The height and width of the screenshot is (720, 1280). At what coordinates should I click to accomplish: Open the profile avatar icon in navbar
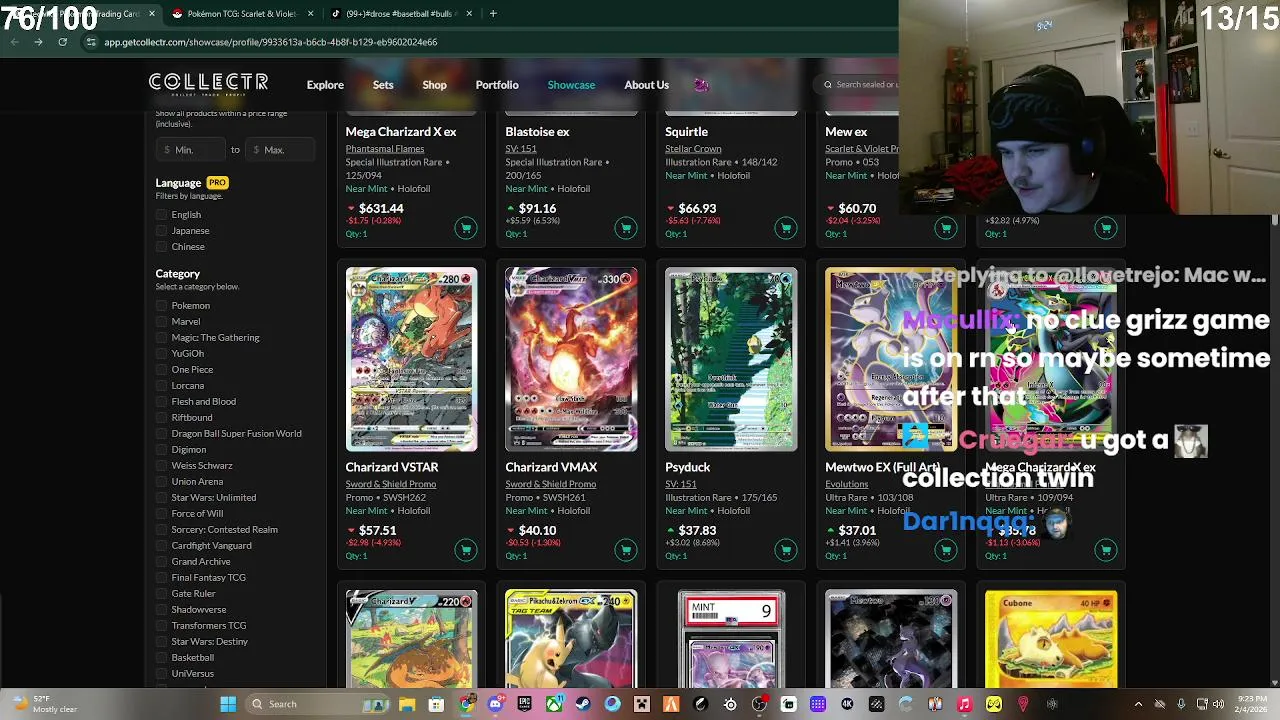701,85
